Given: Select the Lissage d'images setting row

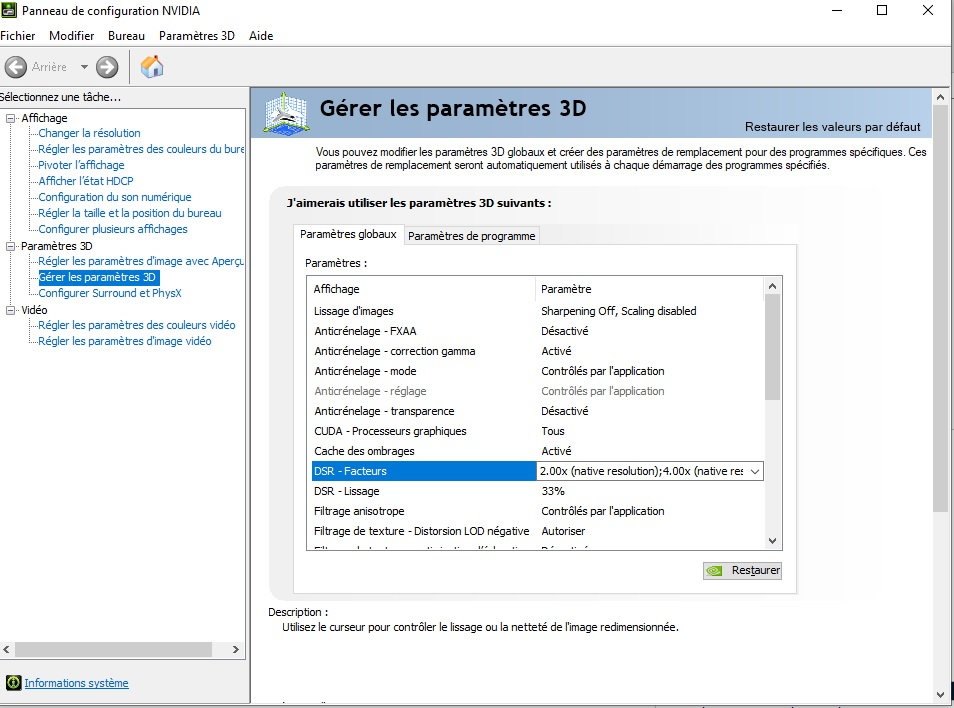Looking at the screenshot, I should pos(536,311).
